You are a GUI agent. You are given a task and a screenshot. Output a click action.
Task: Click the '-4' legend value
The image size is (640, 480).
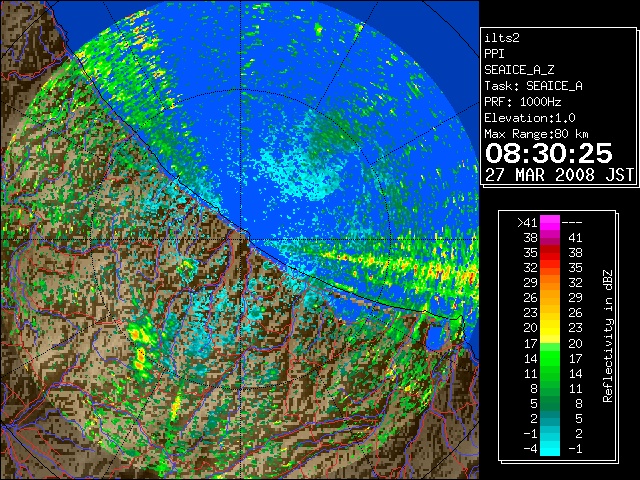click(x=531, y=448)
